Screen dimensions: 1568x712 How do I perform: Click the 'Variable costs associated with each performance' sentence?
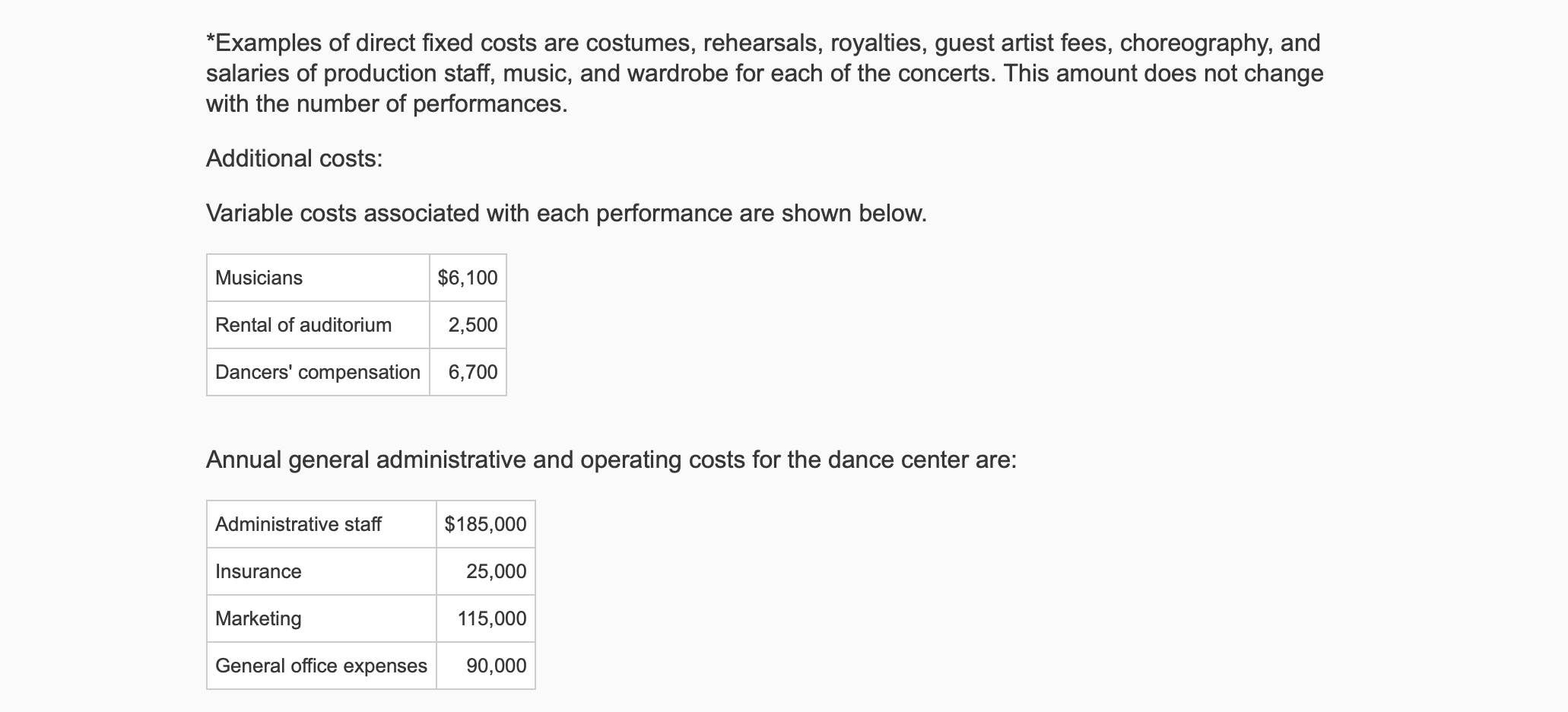coord(567,213)
